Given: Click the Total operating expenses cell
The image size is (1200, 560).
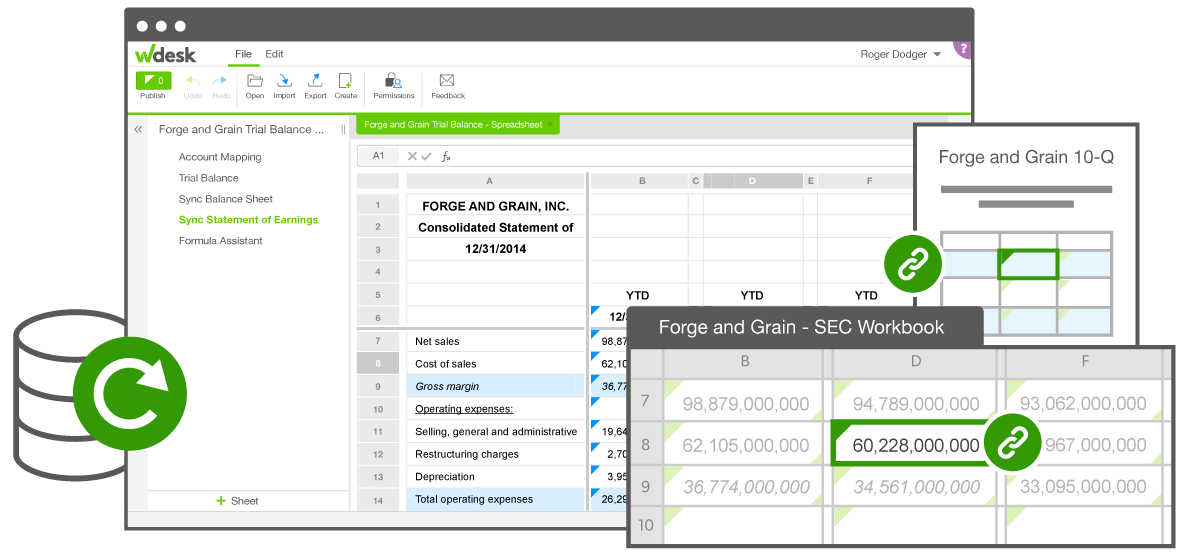Looking at the screenshot, I should (x=495, y=499).
